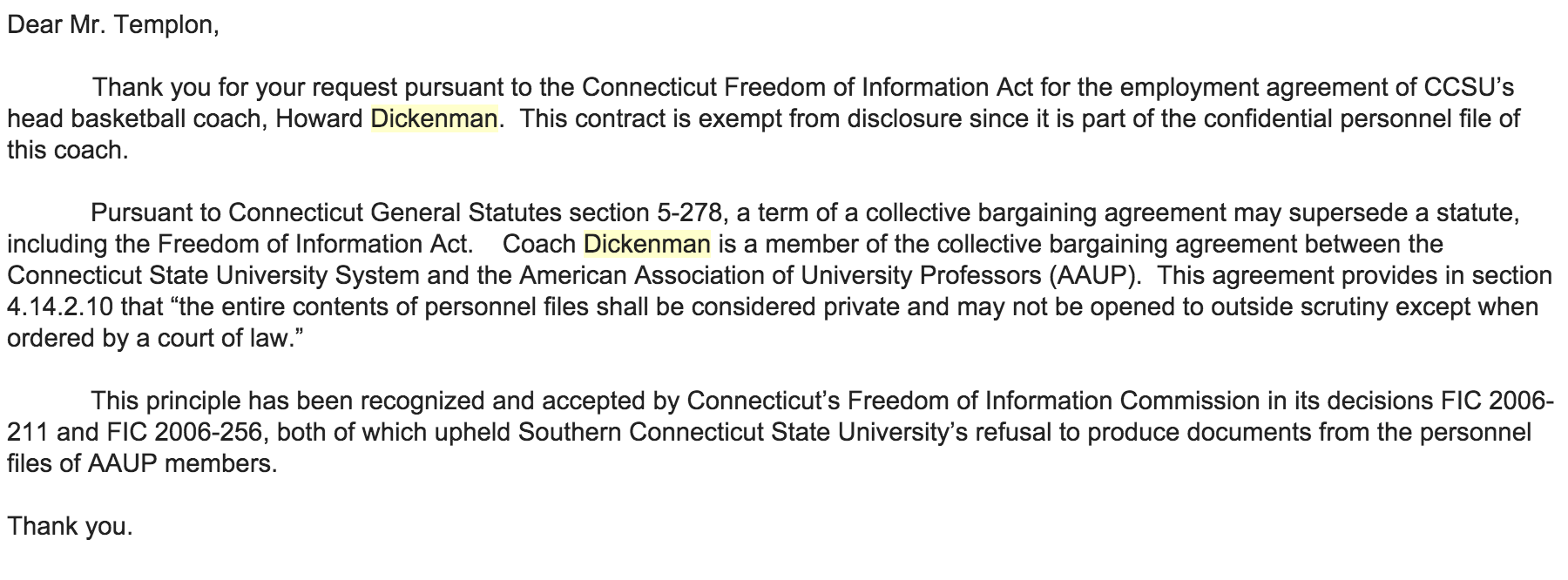Click the words "American Association of University Professors"
This screenshot has width=1568, height=580.
point(778,275)
